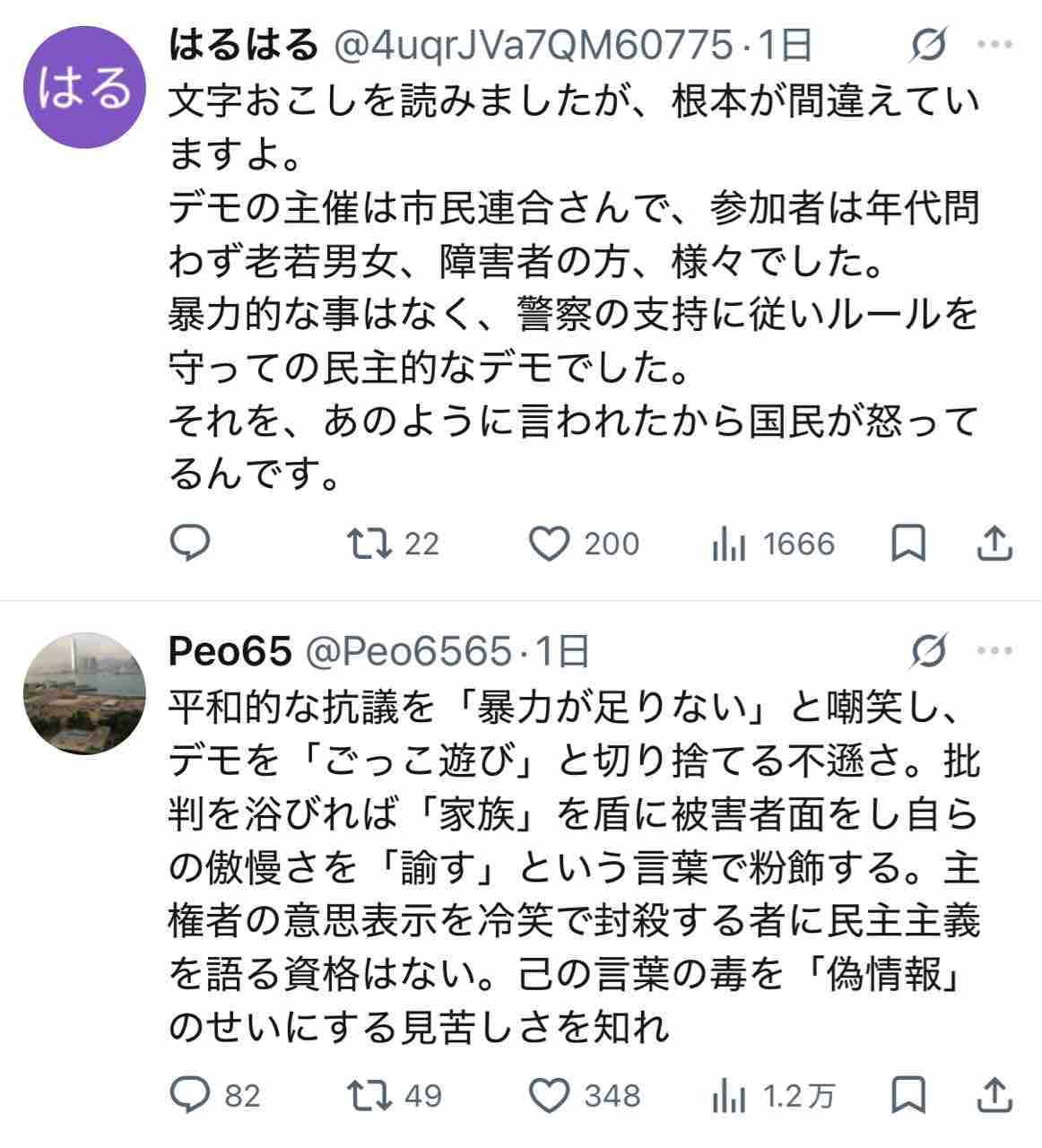
Task: Bookmark はるはる's post
Action: click(x=908, y=544)
